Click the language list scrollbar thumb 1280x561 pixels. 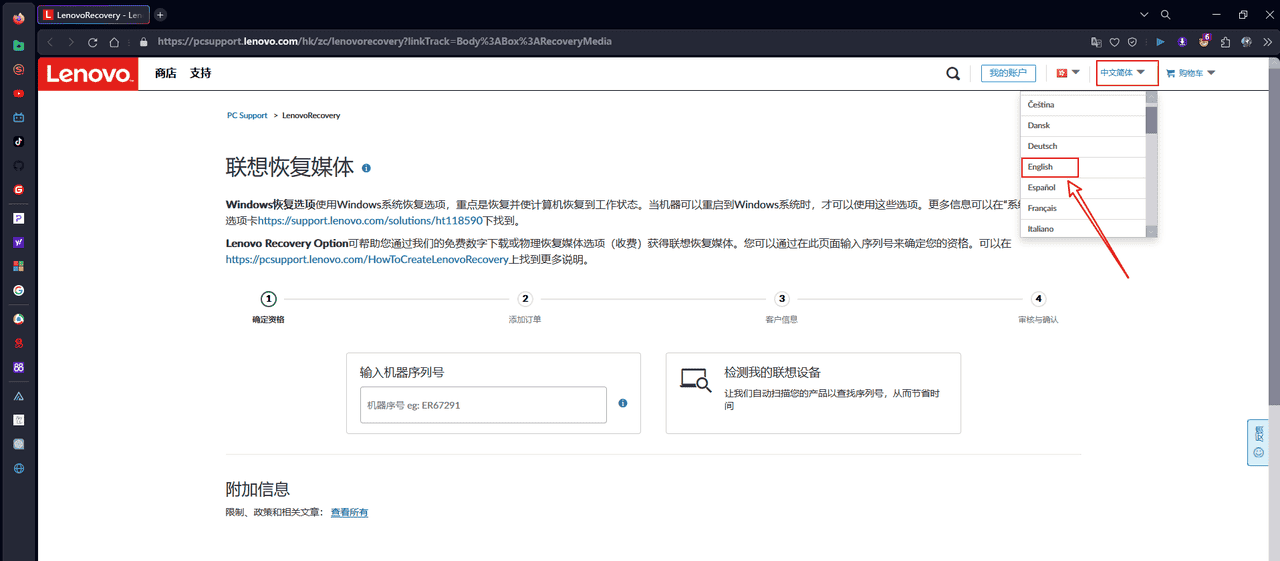[x=1152, y=119]
